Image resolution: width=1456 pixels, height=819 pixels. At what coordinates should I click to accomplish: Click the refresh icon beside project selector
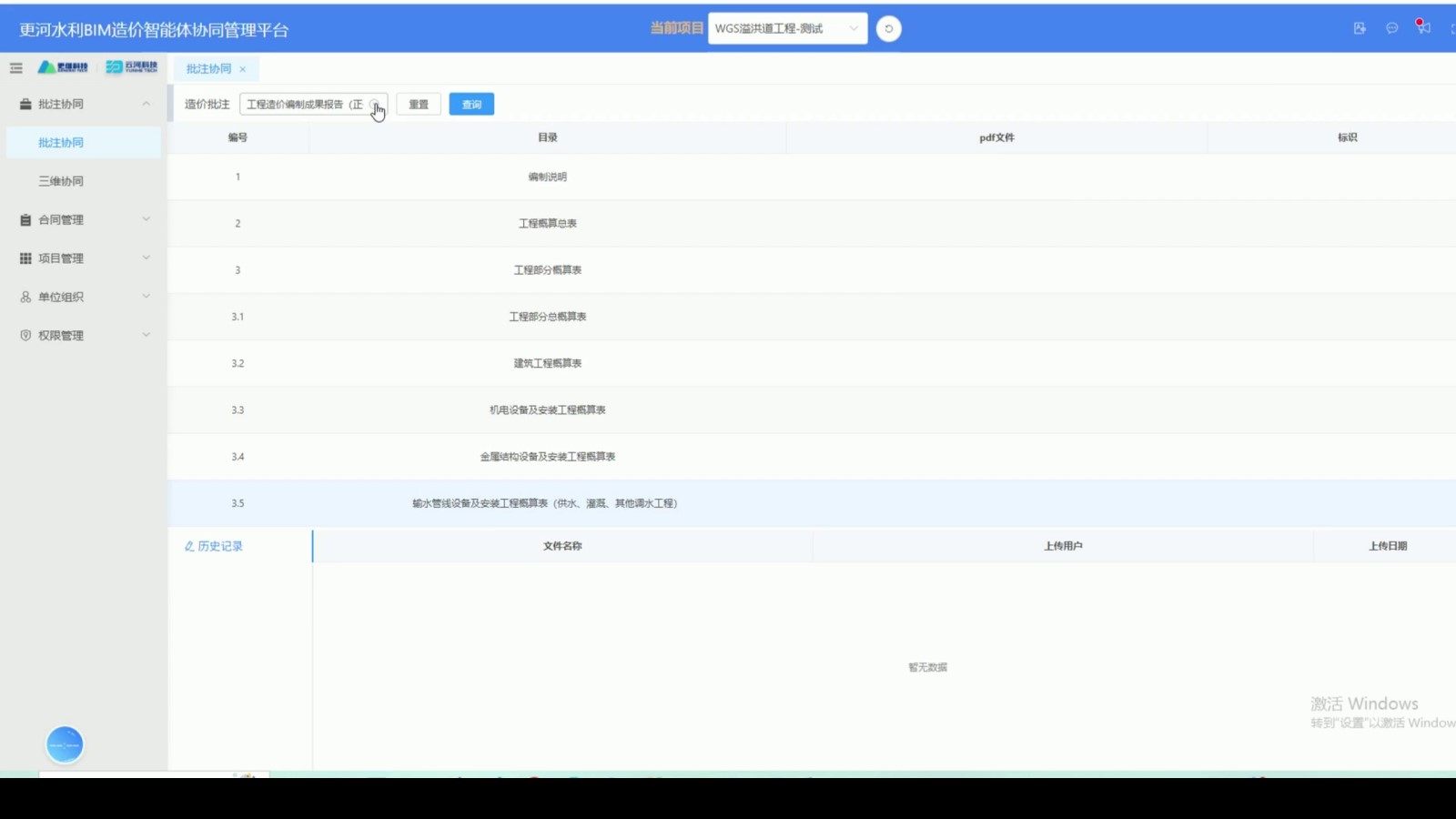click(888, 28)
